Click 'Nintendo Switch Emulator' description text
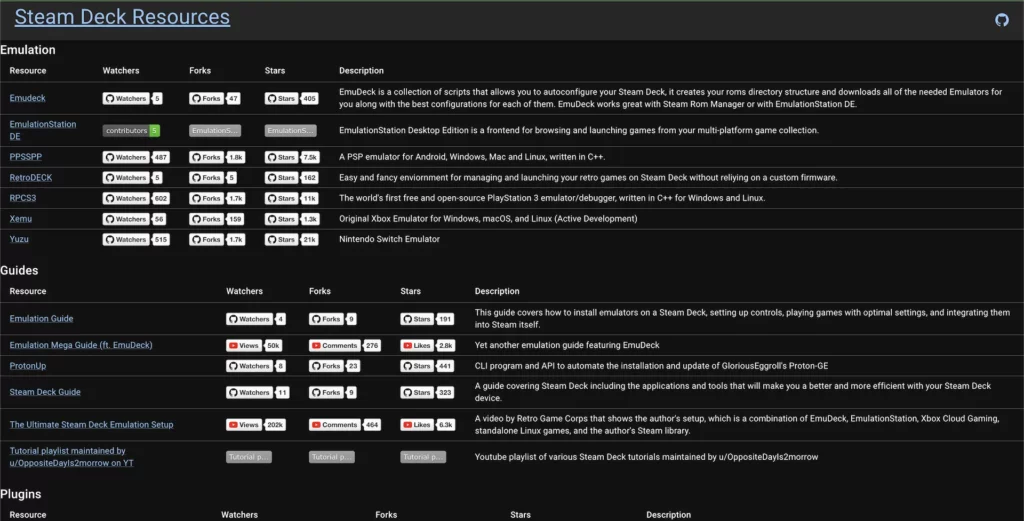 click(x=389, y=239)
